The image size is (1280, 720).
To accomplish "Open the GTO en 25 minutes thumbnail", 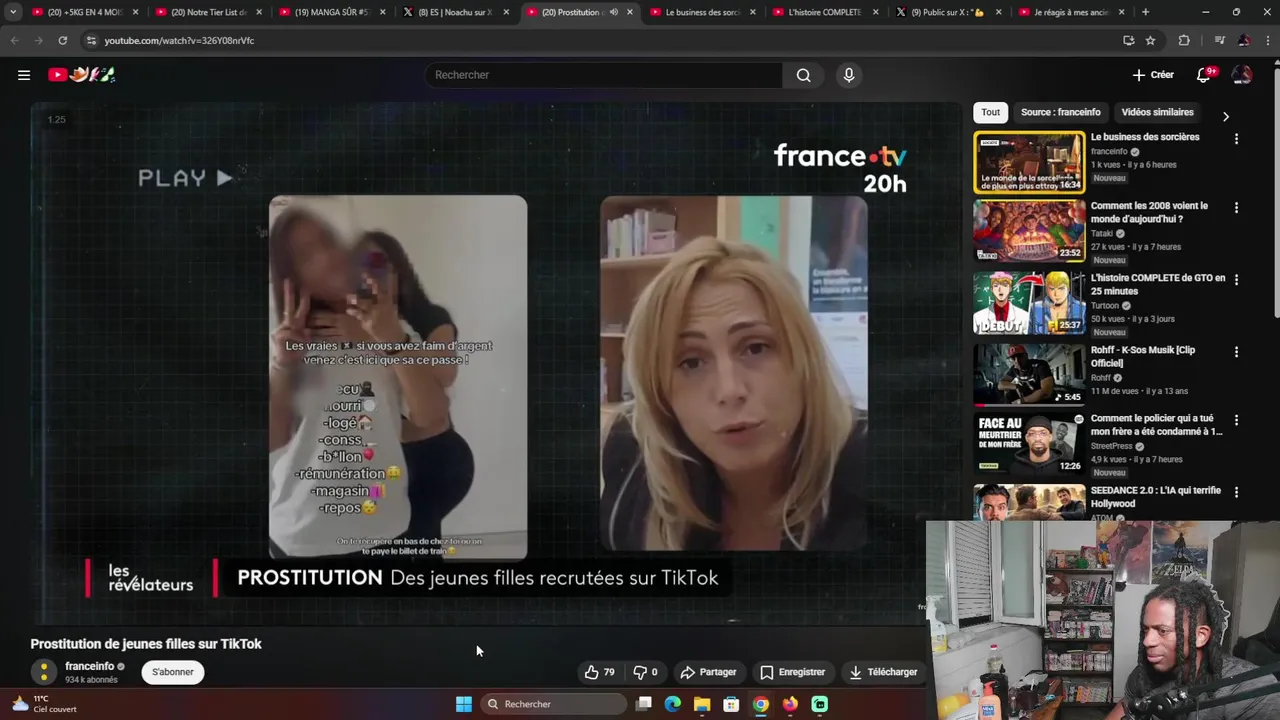I will point(1029,303).
